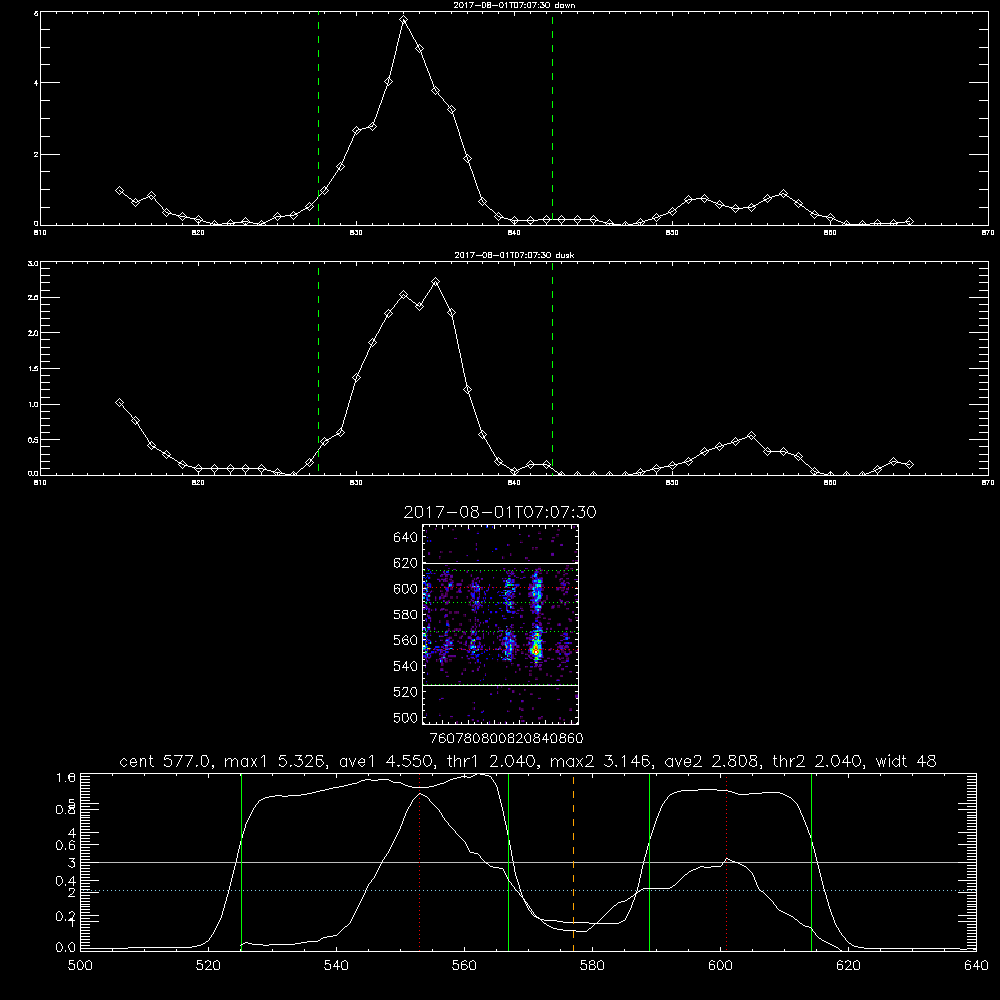Click the dawn plot title text
Screen dimensions: 1000x1000
pyautogui.click(x=514, y=4)
